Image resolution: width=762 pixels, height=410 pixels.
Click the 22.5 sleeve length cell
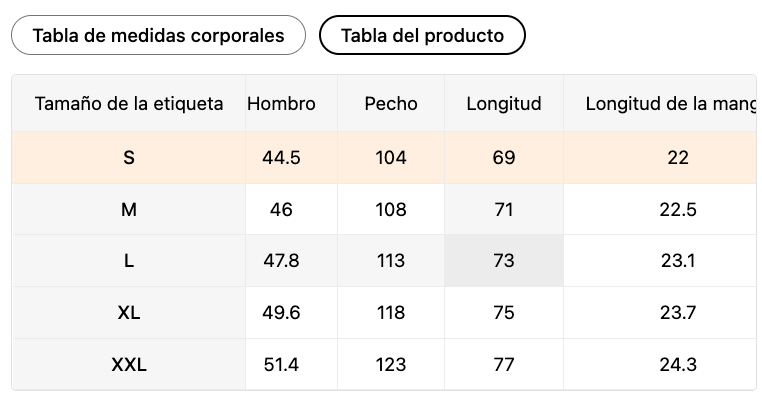click(679, 209)
